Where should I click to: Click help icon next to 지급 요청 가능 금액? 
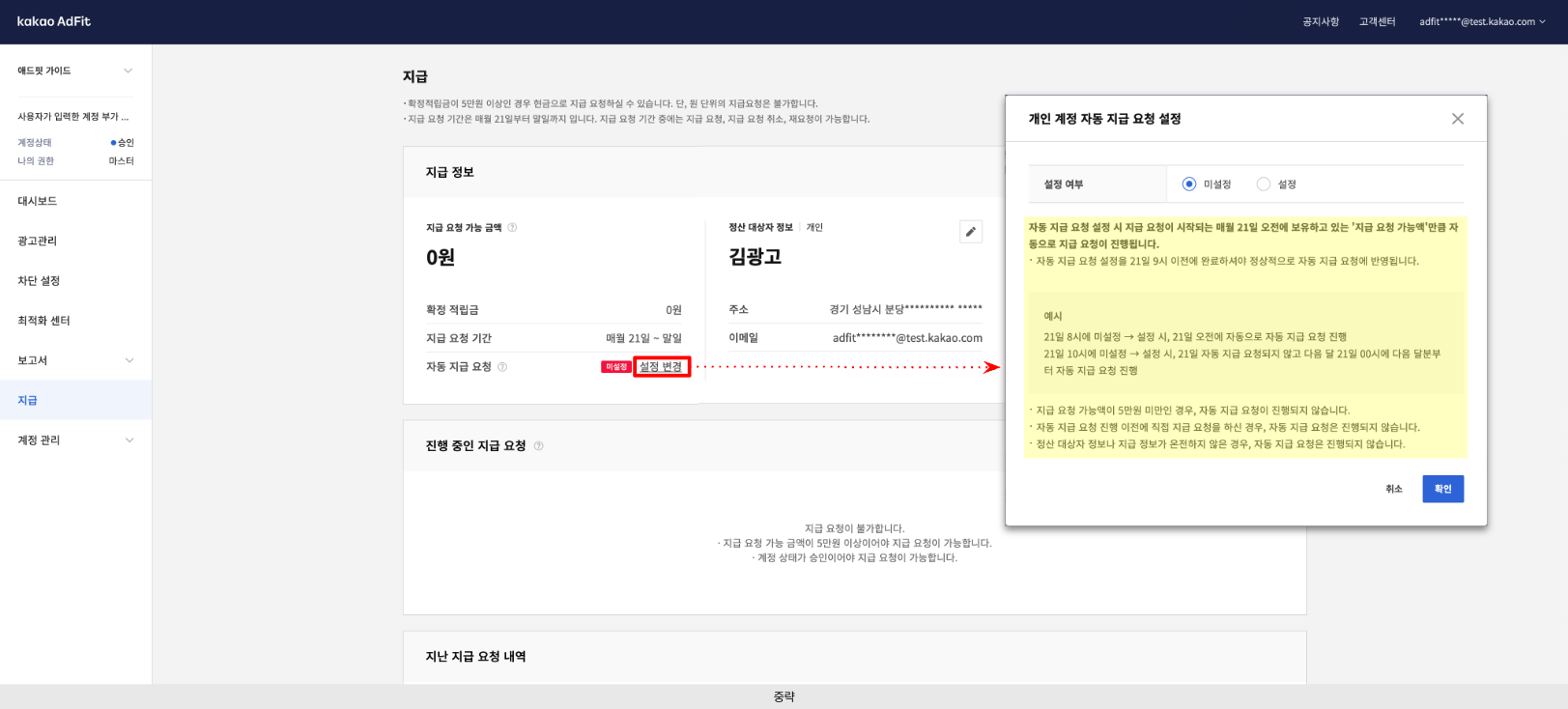[512, 228]
